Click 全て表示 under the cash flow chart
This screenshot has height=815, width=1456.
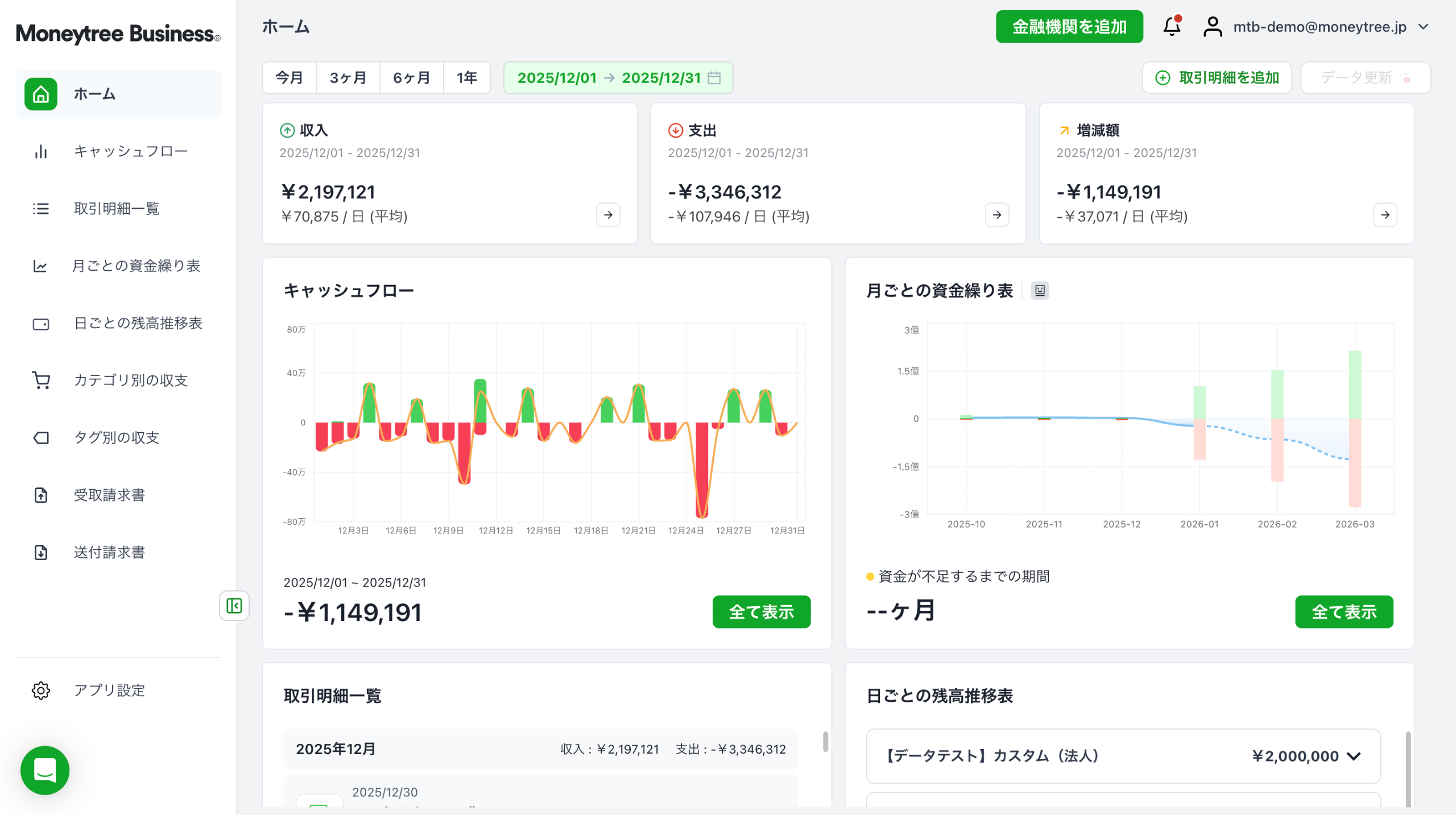(761, 612)
